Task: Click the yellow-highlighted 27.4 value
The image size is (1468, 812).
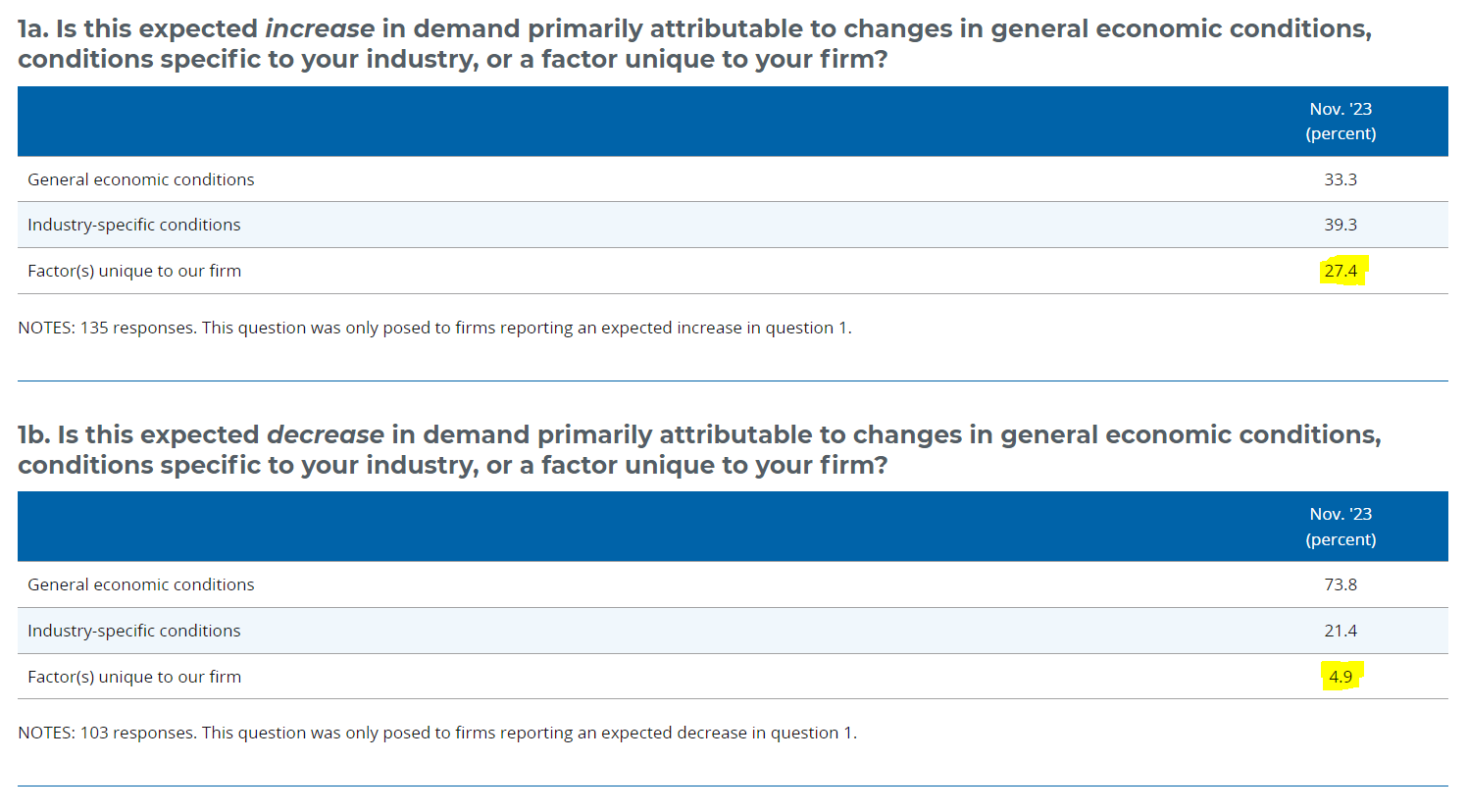Action: (x=1341, y=271)
